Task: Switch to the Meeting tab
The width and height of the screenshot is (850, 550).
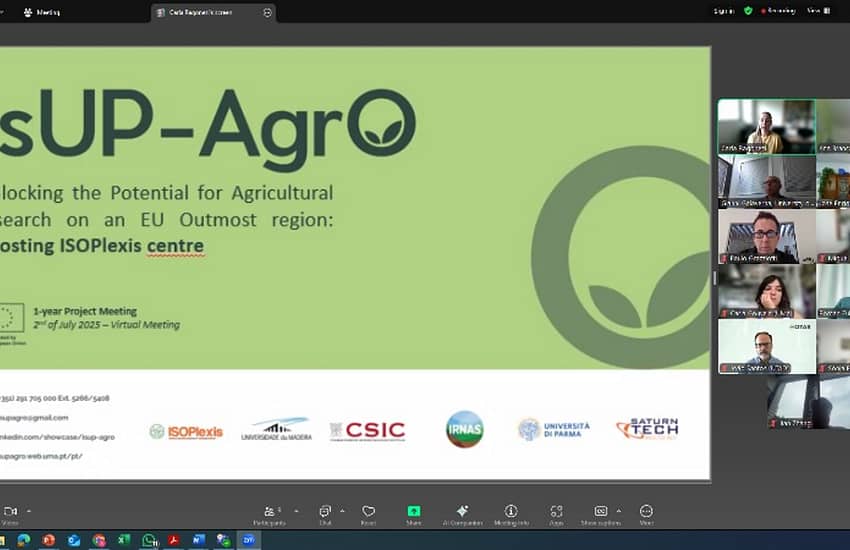Action: click(x=42, y=12)
